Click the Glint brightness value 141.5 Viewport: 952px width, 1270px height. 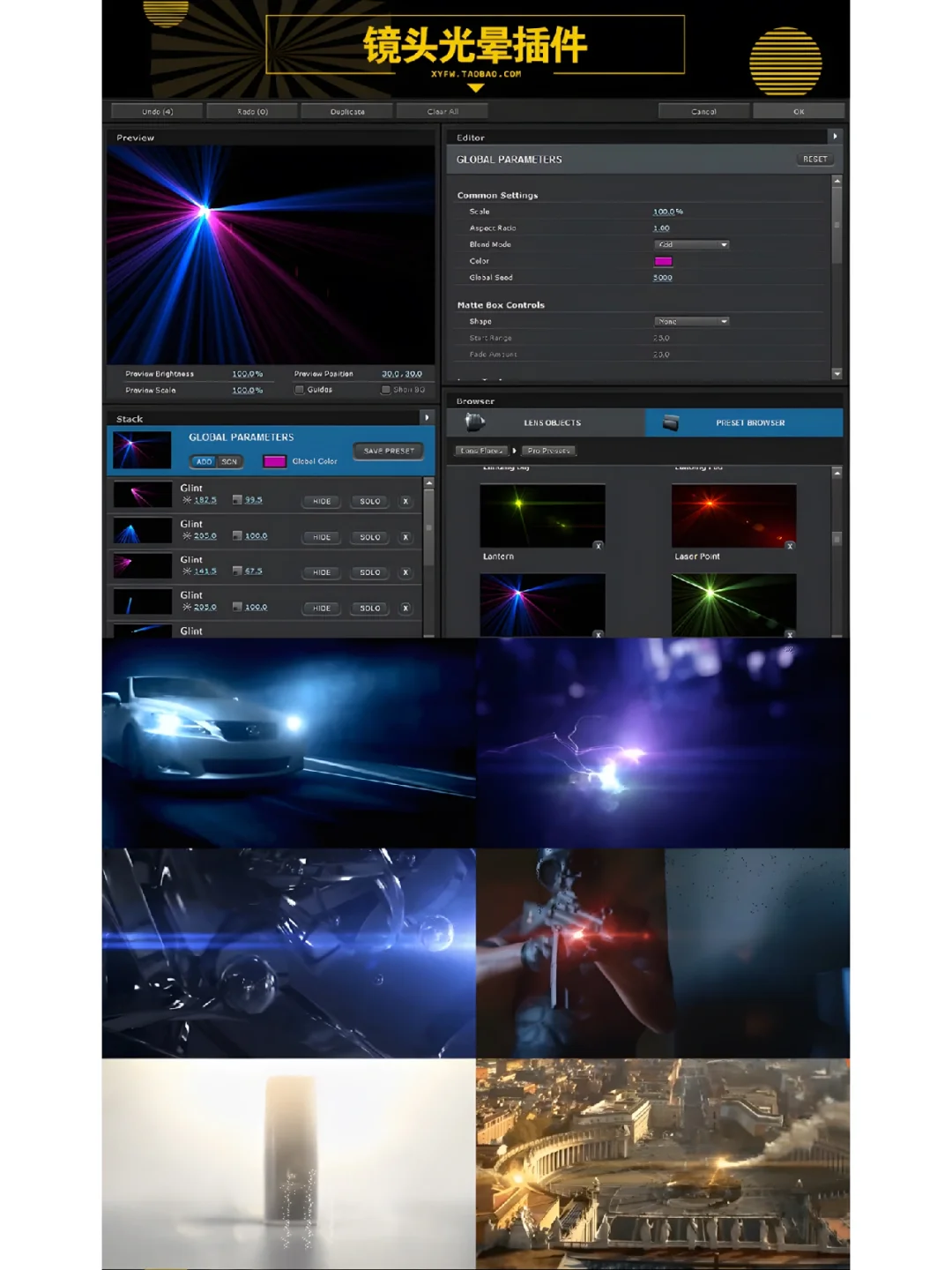(x=205, y=571)
